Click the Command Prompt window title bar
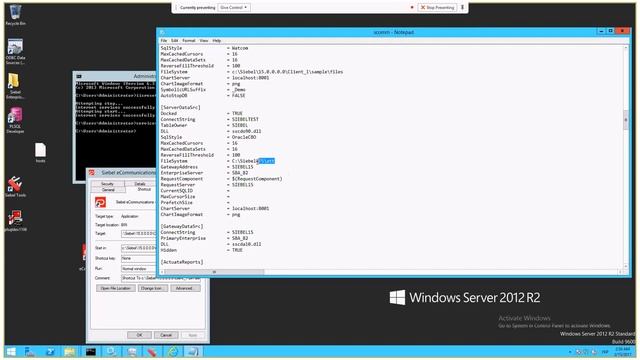640x360 pixels. pyautogui.click(x=116, y=76)
